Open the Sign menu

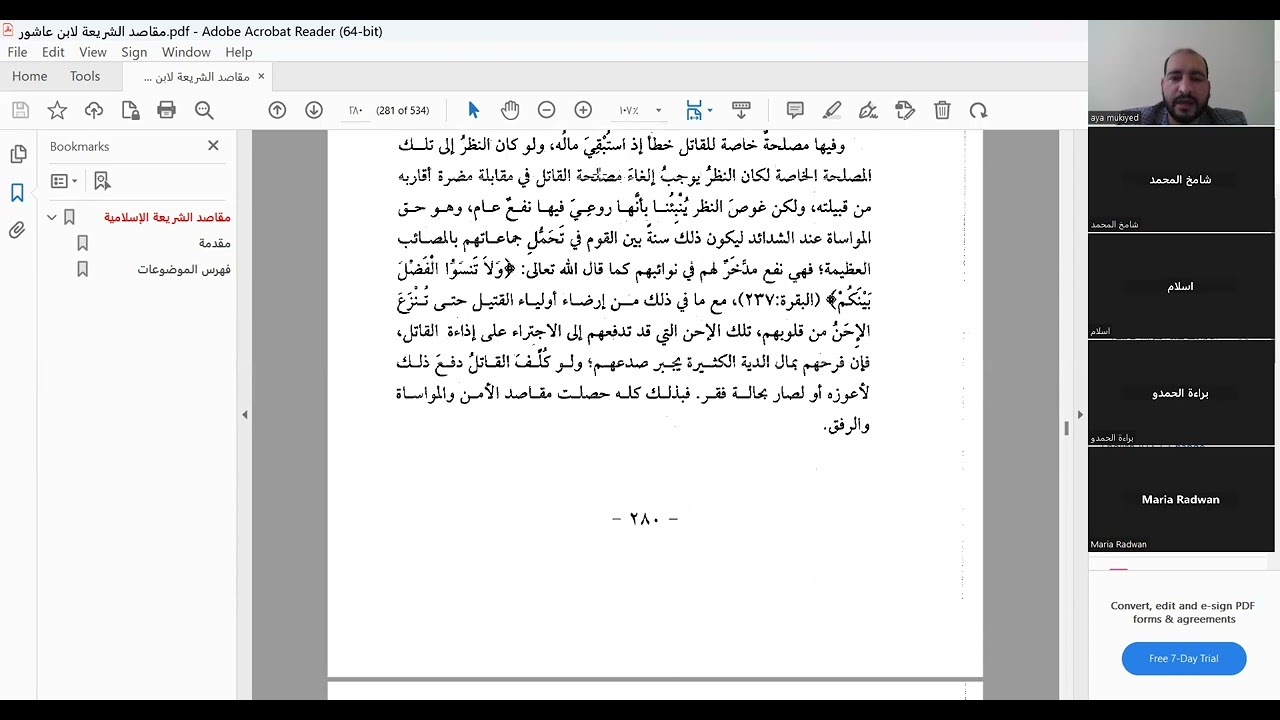pos(134,52)
